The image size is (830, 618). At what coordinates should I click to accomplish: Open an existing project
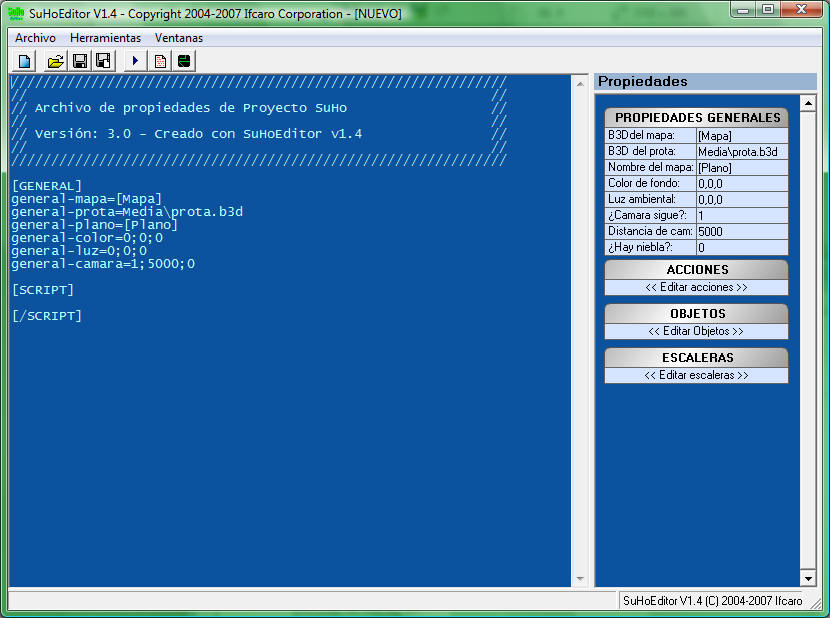tap(55, 61)
